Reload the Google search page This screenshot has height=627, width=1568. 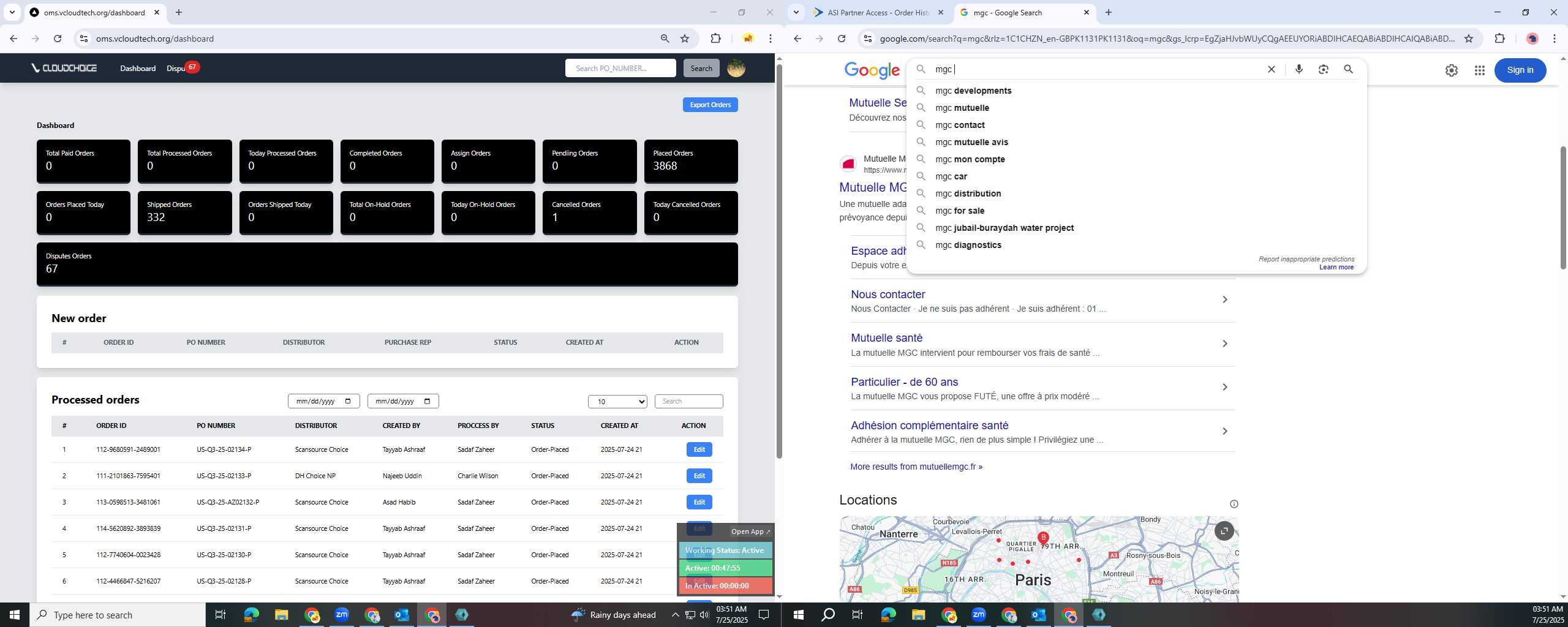(x=842, y=39)
